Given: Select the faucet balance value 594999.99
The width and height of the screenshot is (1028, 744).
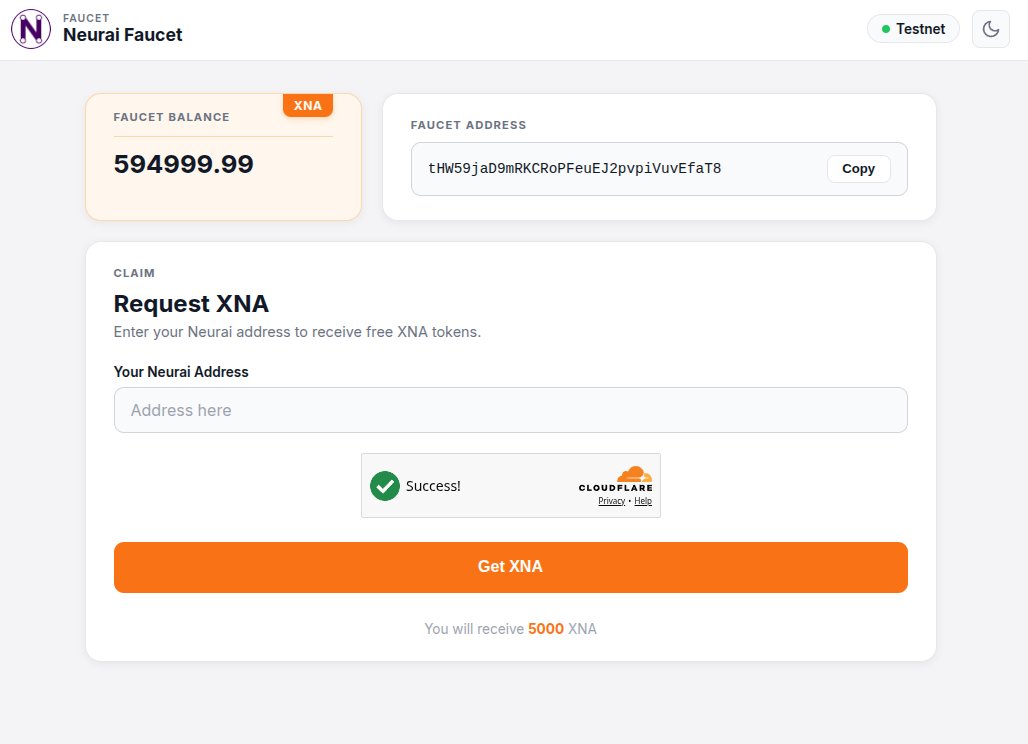Looking at the screenshot, I should (x=184, y=164).
